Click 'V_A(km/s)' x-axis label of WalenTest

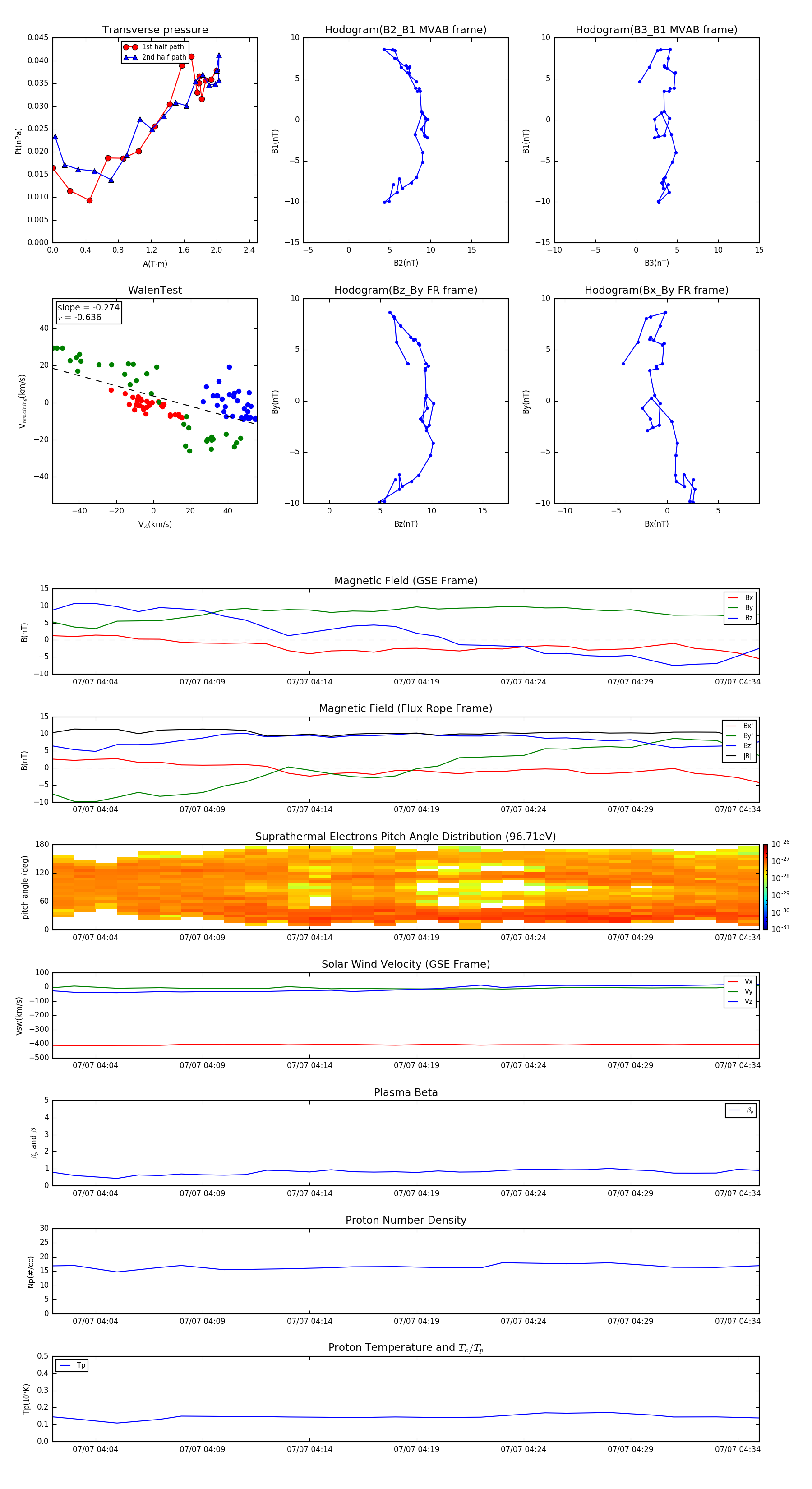tap(155, 524)
